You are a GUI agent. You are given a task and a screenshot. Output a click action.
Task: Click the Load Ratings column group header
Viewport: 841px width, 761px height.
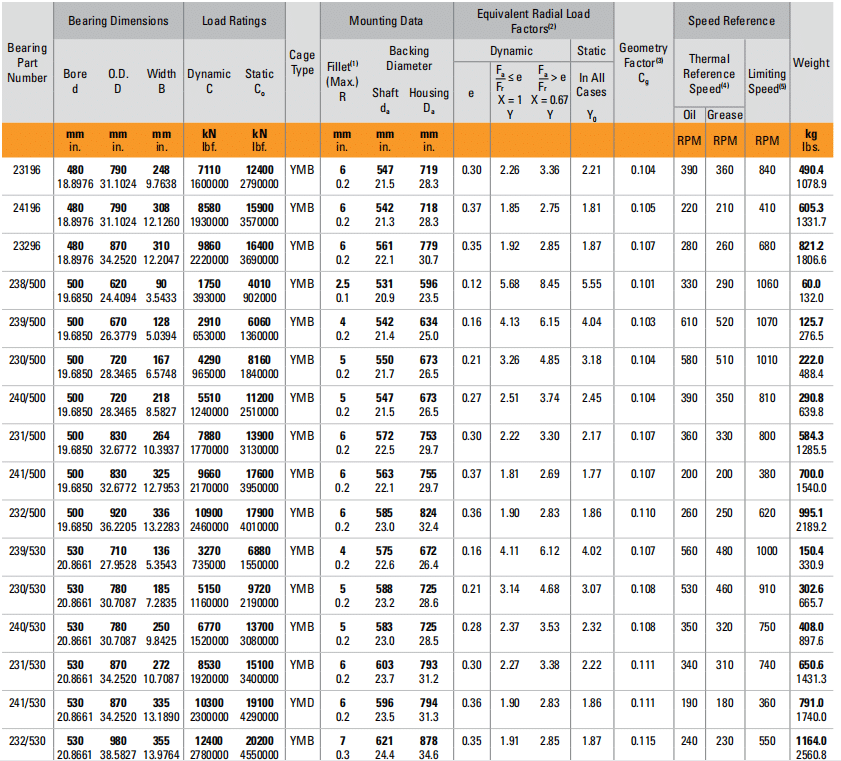(233, 21)
